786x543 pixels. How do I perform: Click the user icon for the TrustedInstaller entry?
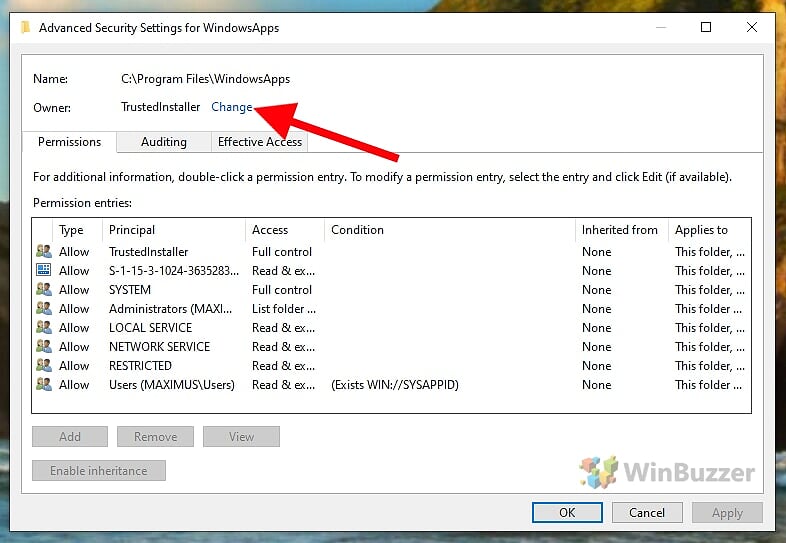tap(44, 251)
